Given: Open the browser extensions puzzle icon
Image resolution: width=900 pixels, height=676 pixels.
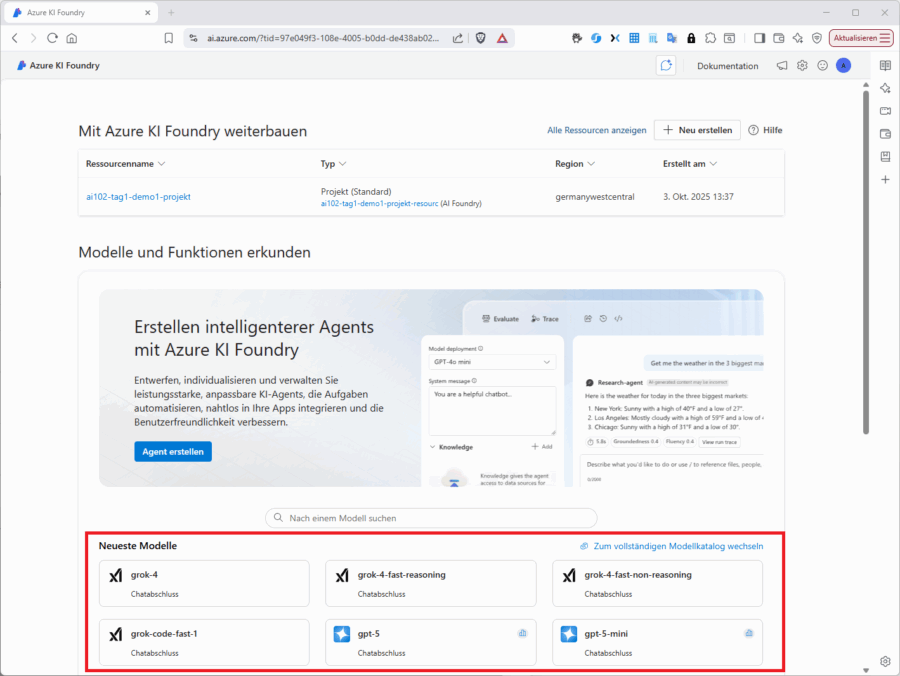Looking at the screenshot, I should (x=710, y=38).
